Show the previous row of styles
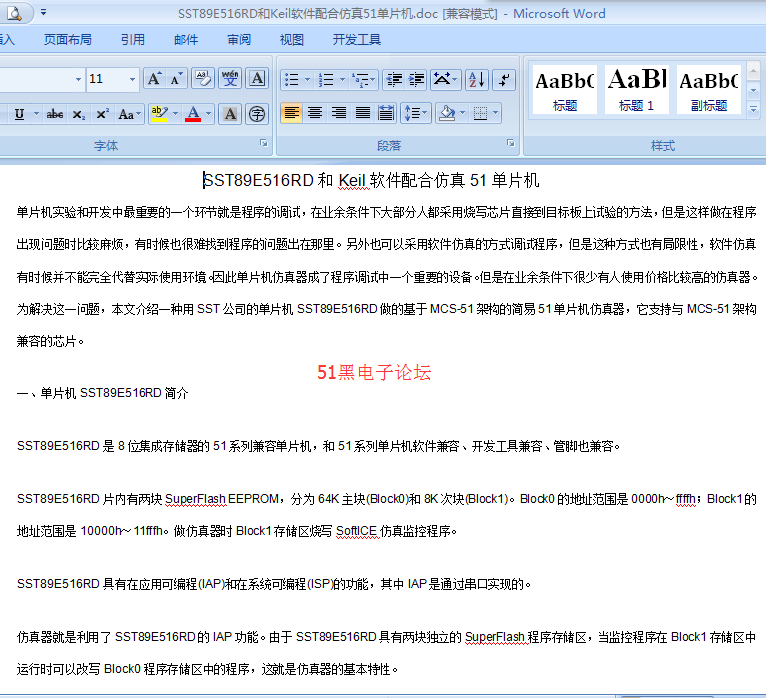Screen dimensions: 766x698 click(x=753, y=72)
